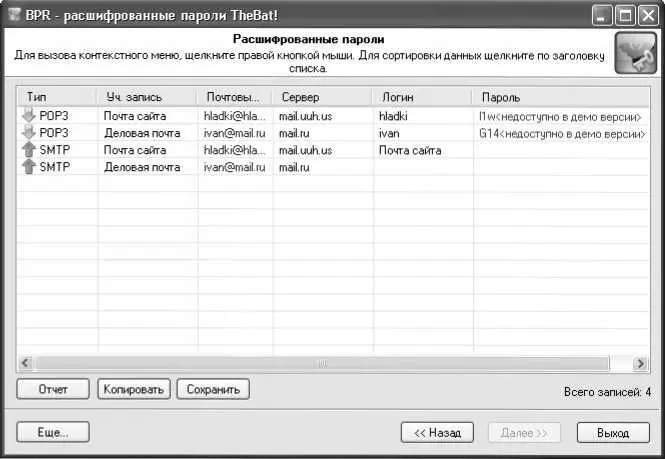Select mail.uuh.us server in SMTP row
The image size is (665, 459).
(x=305, y=150)
